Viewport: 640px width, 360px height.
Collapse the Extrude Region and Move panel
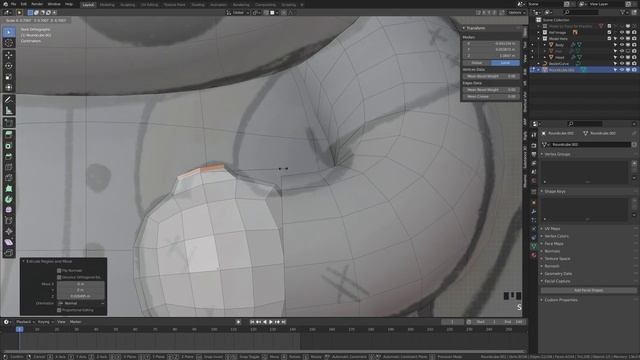[x=24, y=261]
